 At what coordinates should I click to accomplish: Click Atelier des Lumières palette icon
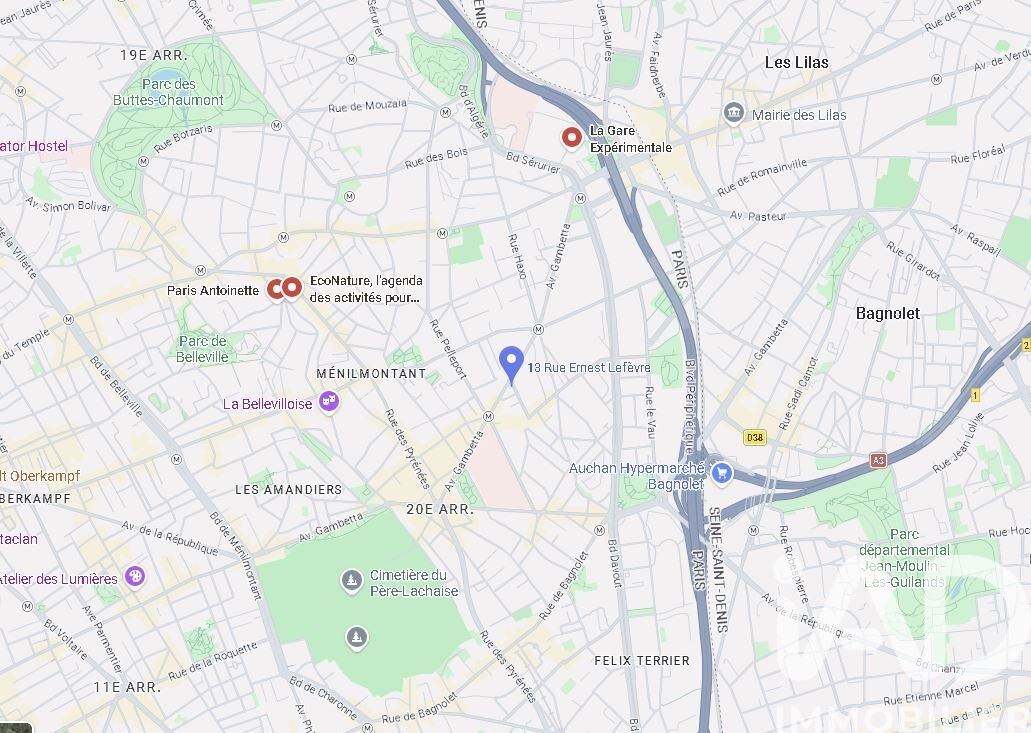[x=135, y=577]
